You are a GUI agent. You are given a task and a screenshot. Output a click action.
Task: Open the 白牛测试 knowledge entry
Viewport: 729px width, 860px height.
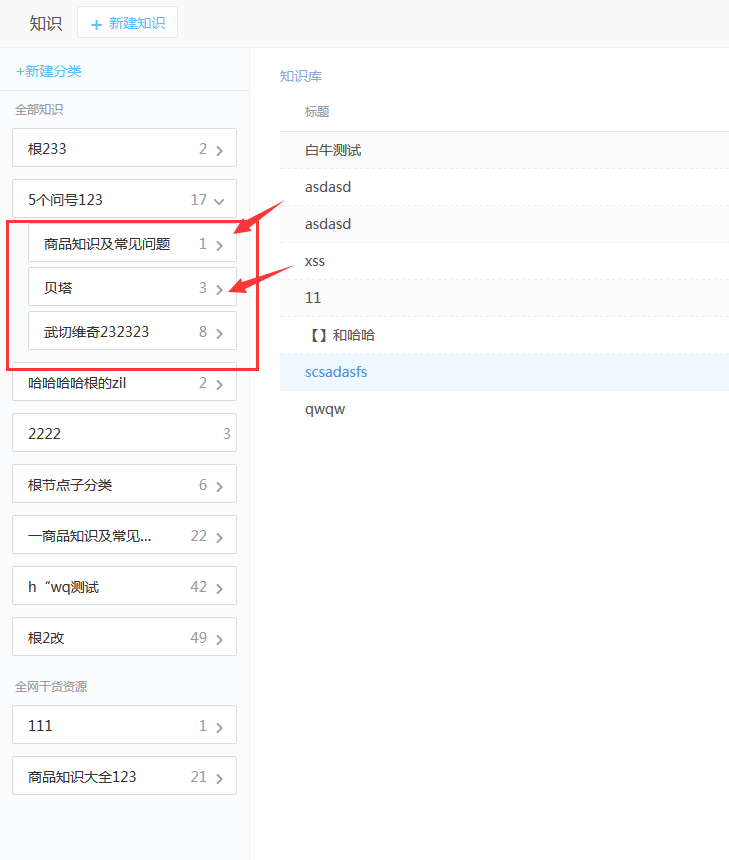click(333, 150)
